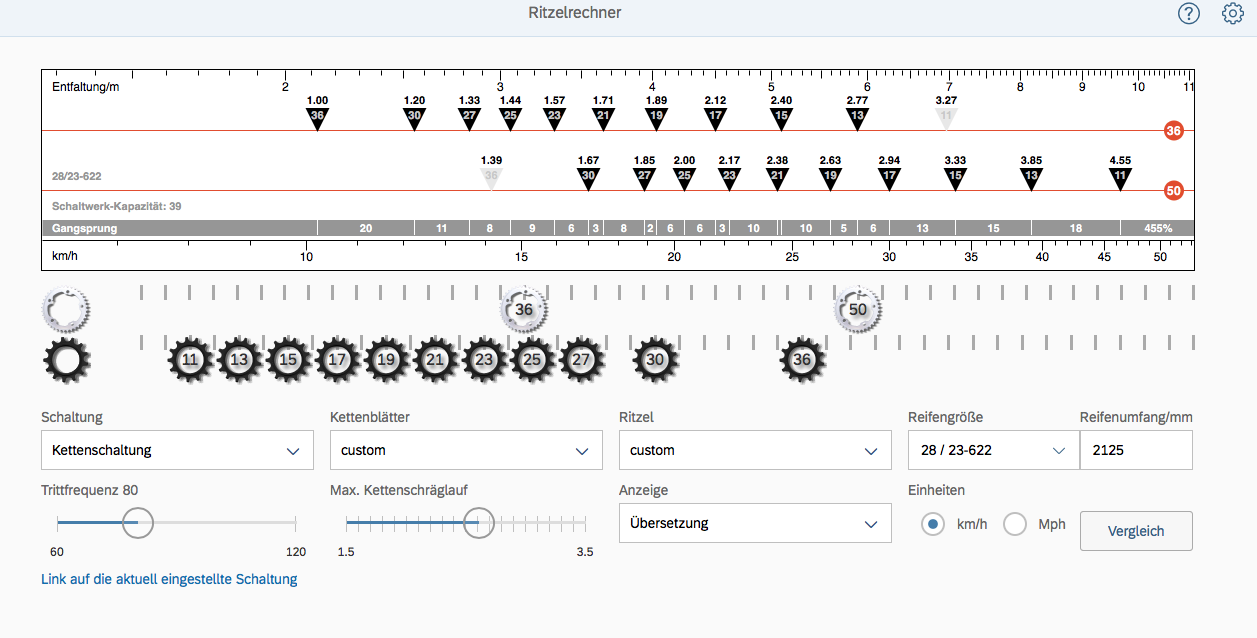The image size is (1257, 638).
Task: Open the help question mark icon
Action: tap(1188, 13)
